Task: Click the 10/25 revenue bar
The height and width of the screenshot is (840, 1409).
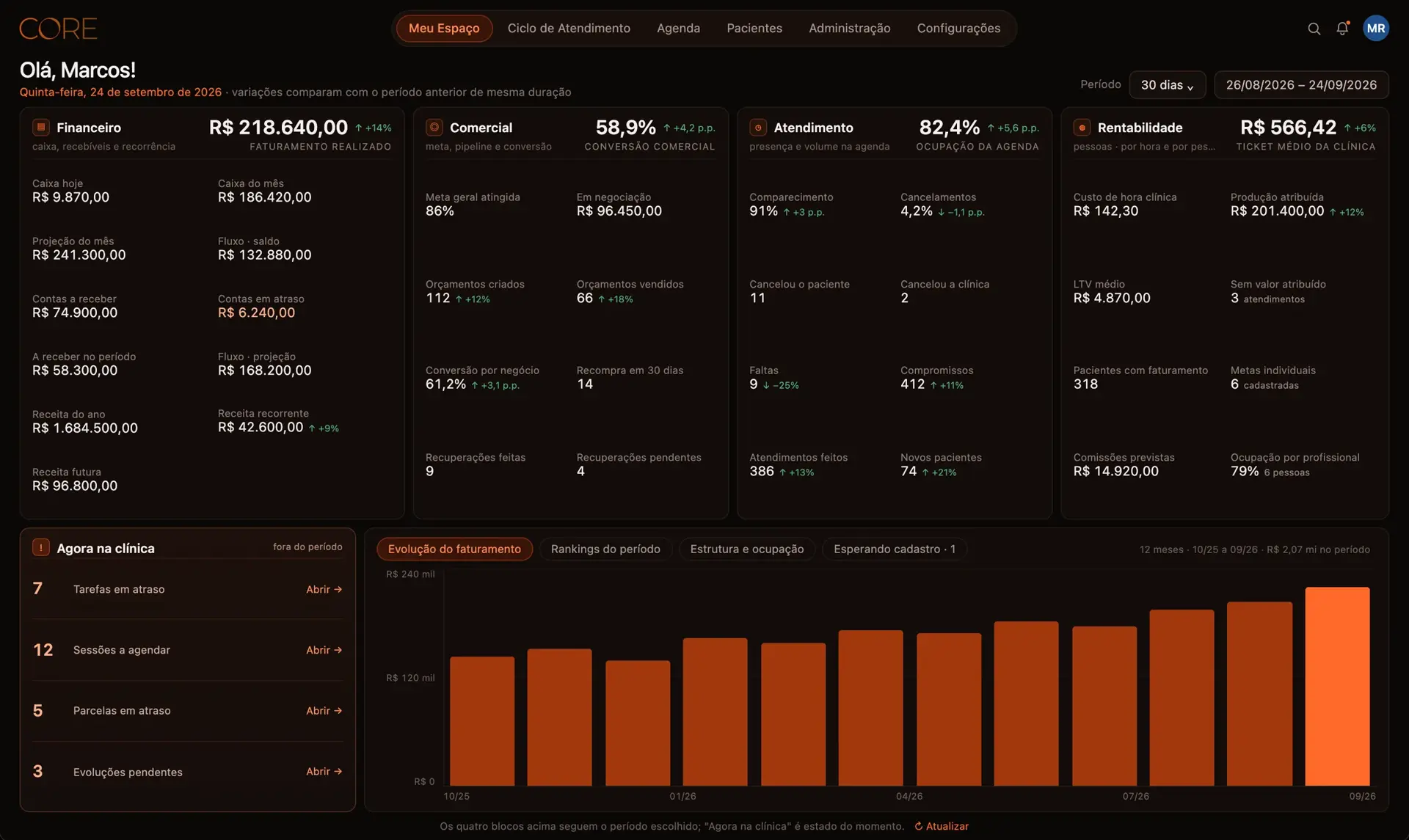Action: click(482, 721)
